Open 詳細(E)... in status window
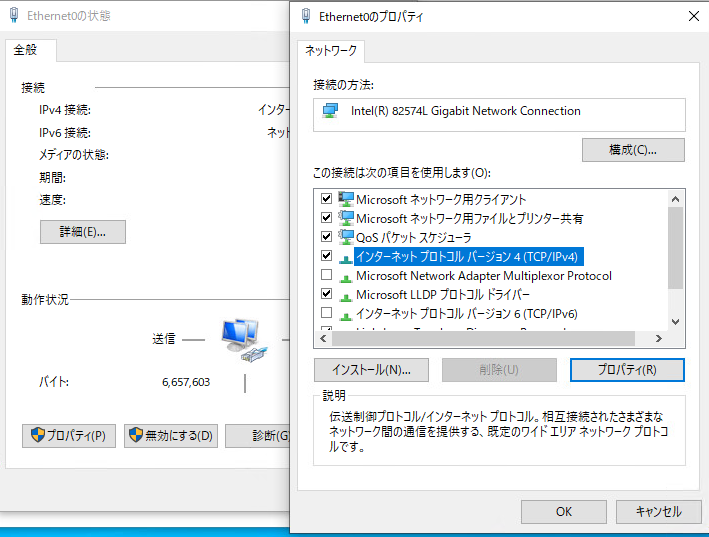The height and width of the screenshot is (537, 709). 83,232
